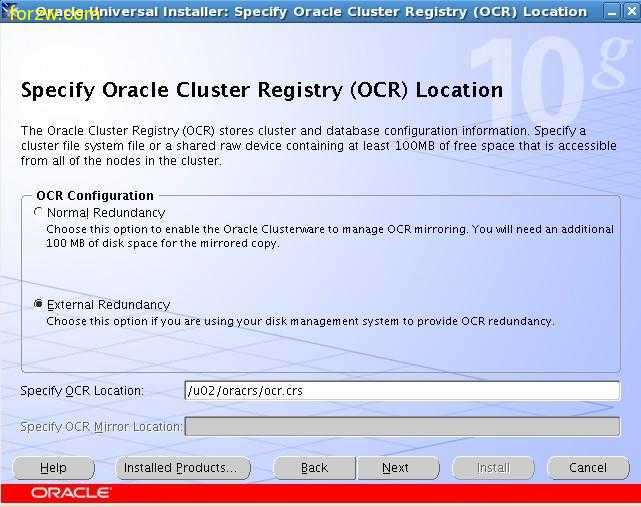641x507 pixels.
Task: Open the Installed Products list
Action: 180,468
